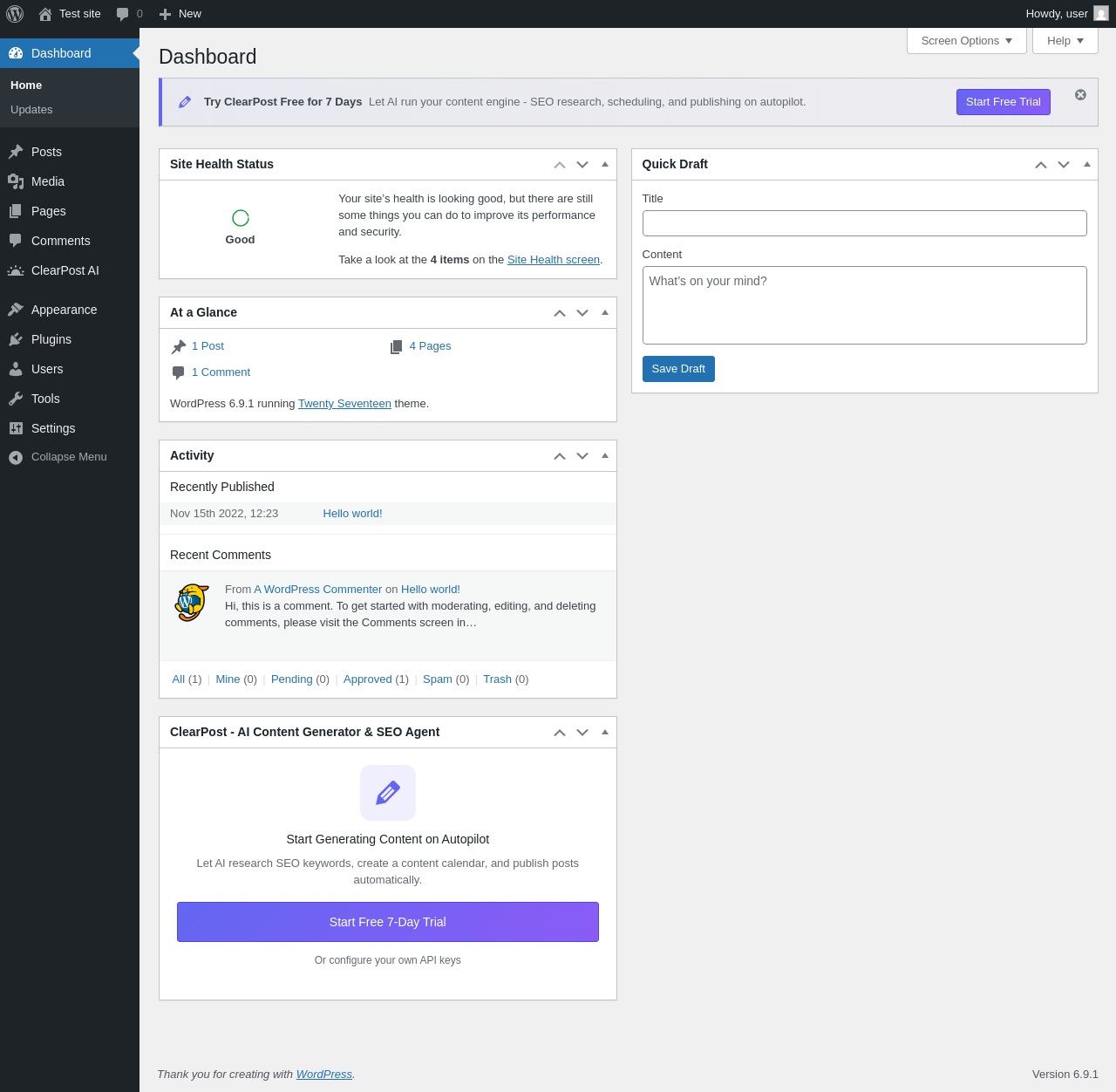This screenshot has height=1092, width=1116.
Task: Click the ClearPost AI sidebar icon
Action: click(16, 270)
